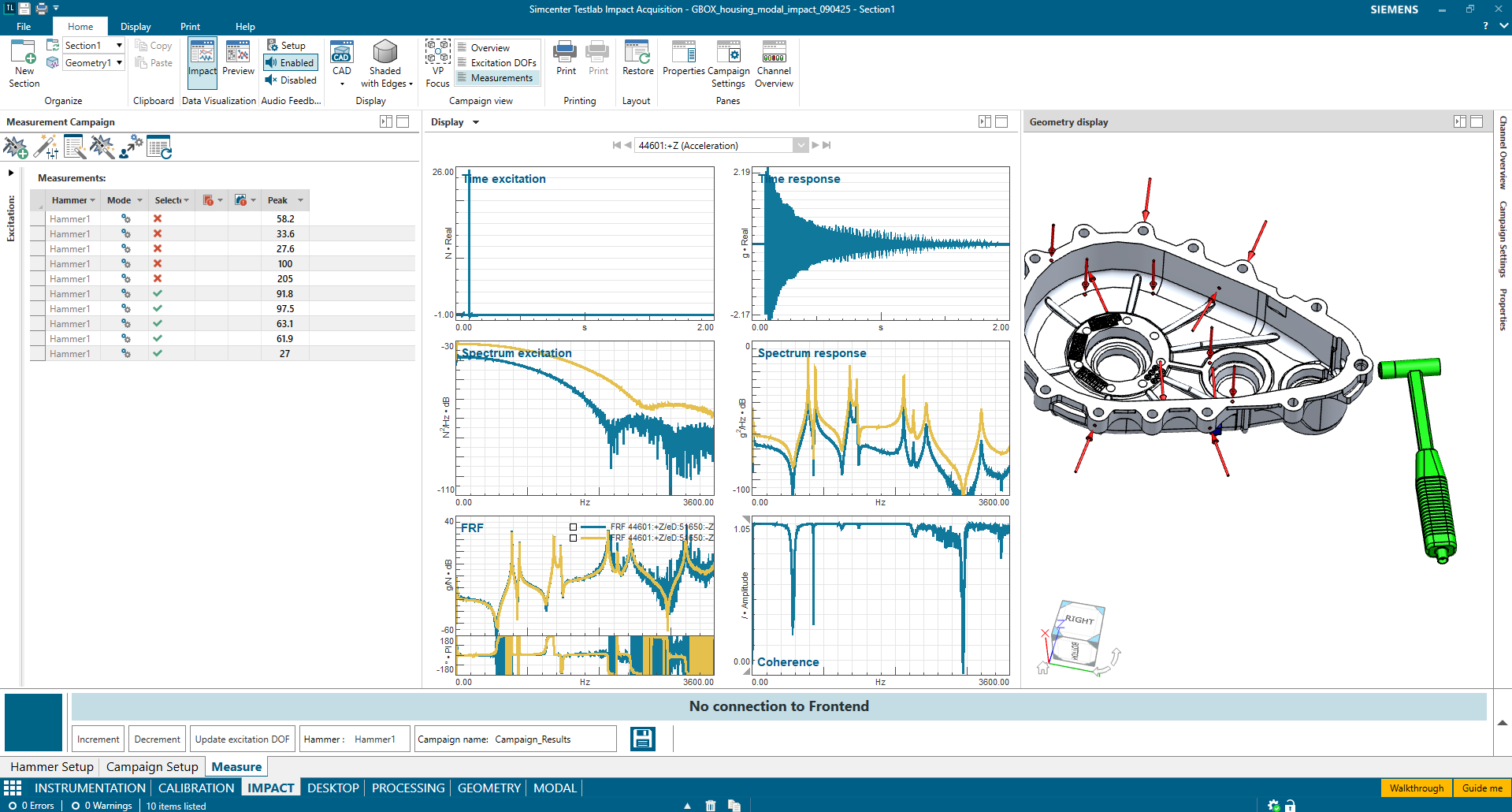Viewport: 1512px width, 812px height.
Task: Click the Update excitation DOF button
Action: (x=242, y=739)
